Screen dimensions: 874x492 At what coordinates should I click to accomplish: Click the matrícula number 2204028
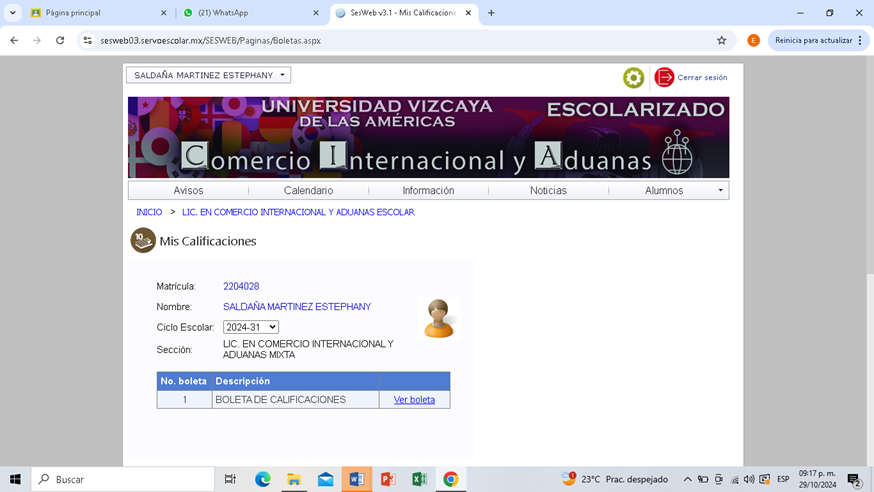click(x=241, y=286)
